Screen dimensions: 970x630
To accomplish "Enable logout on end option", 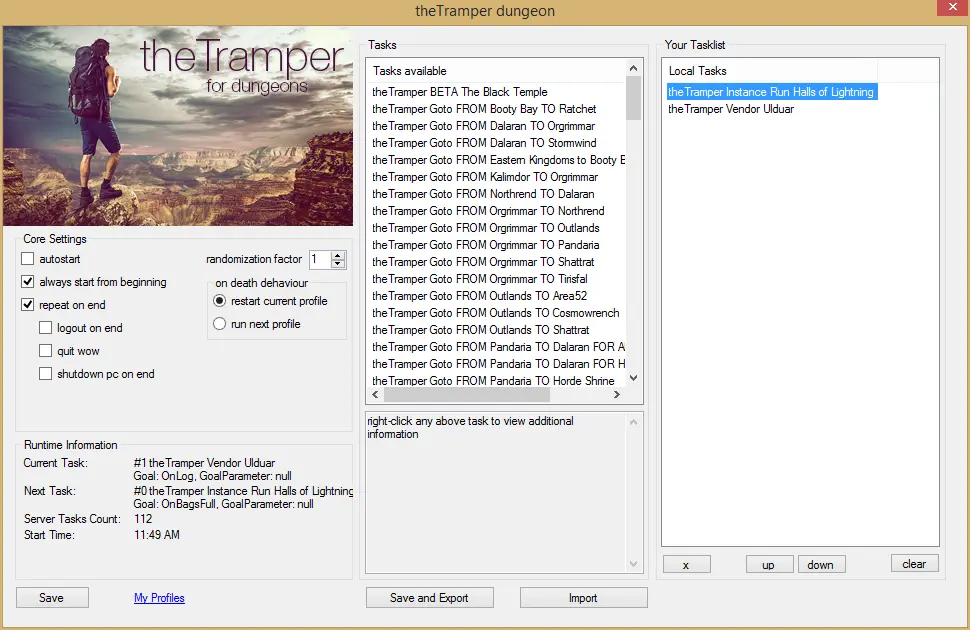I will 46,328.
